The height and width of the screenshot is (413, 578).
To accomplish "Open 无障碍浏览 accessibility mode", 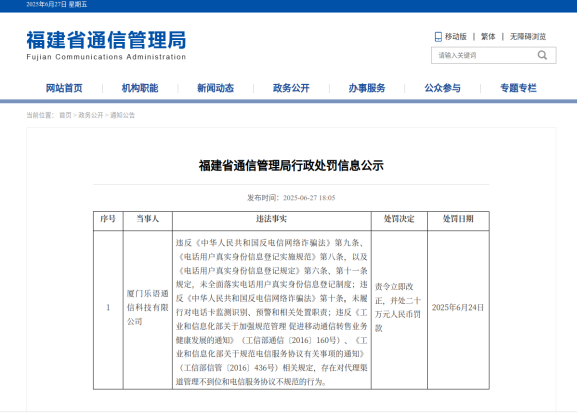I will click(x=527, y=37).
